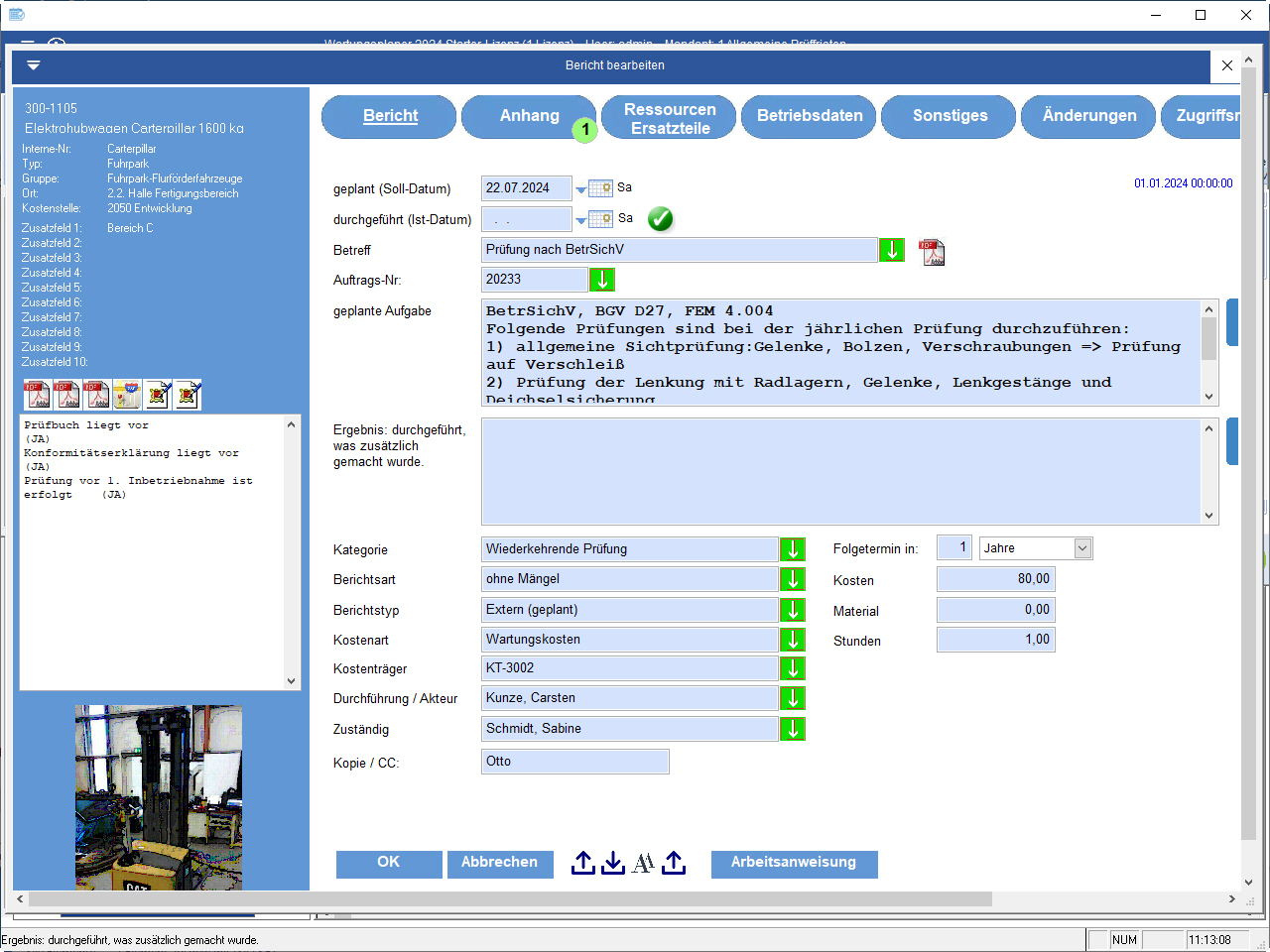Click down arrow of Ergebnis scrollbar
The image size is (1270, 952).
coord(1208,516)
